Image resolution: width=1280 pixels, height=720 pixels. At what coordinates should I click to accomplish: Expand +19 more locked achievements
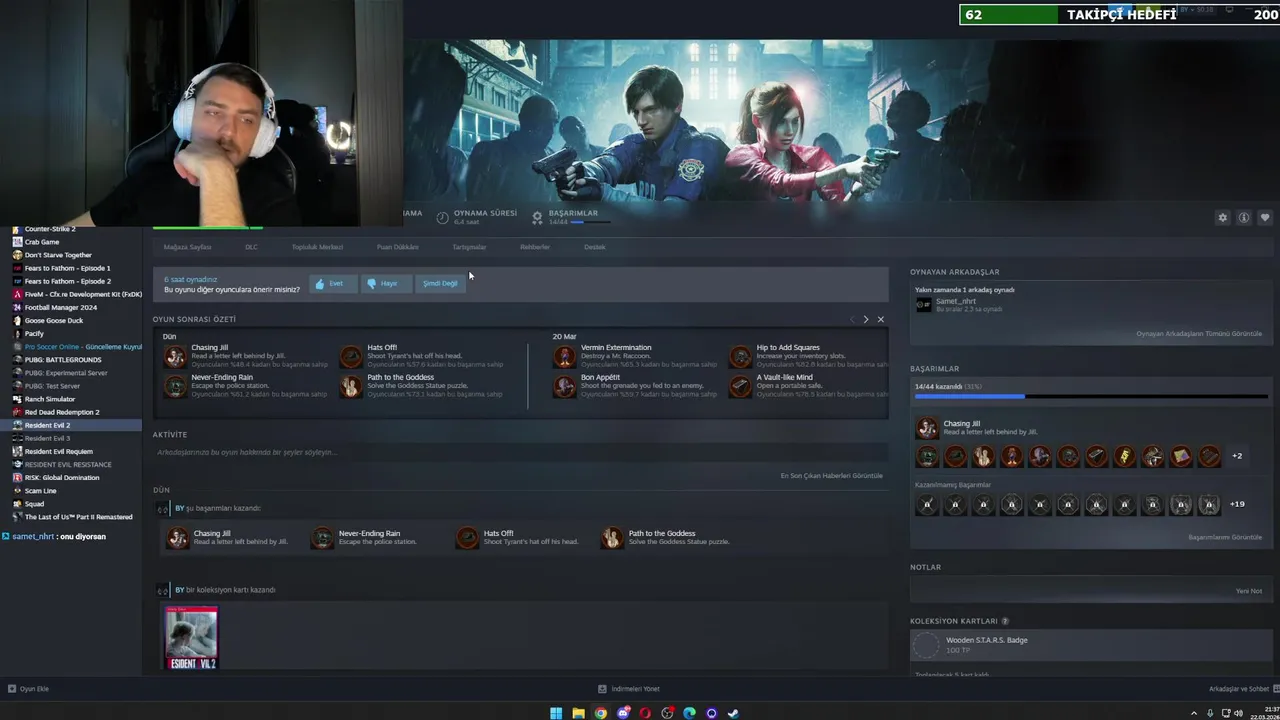1237,504
